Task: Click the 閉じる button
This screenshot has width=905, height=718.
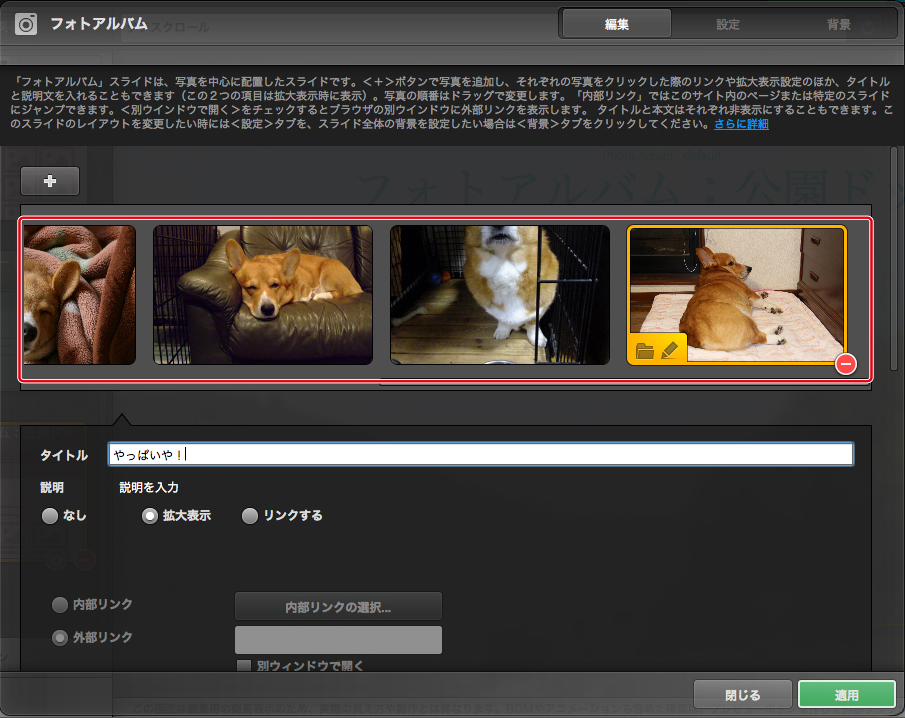Action: pos(742,694)
